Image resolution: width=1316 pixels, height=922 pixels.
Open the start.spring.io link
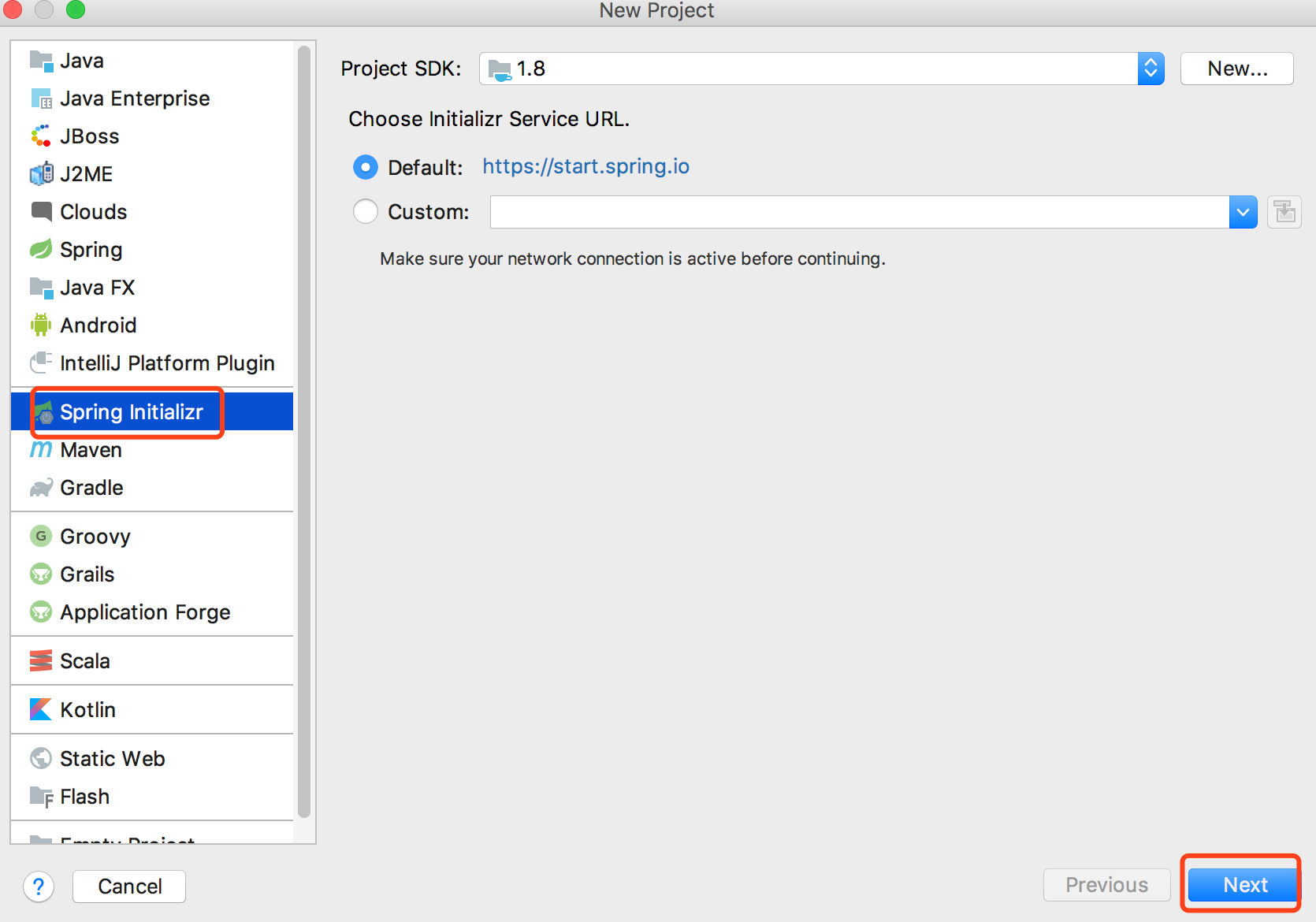586,166
